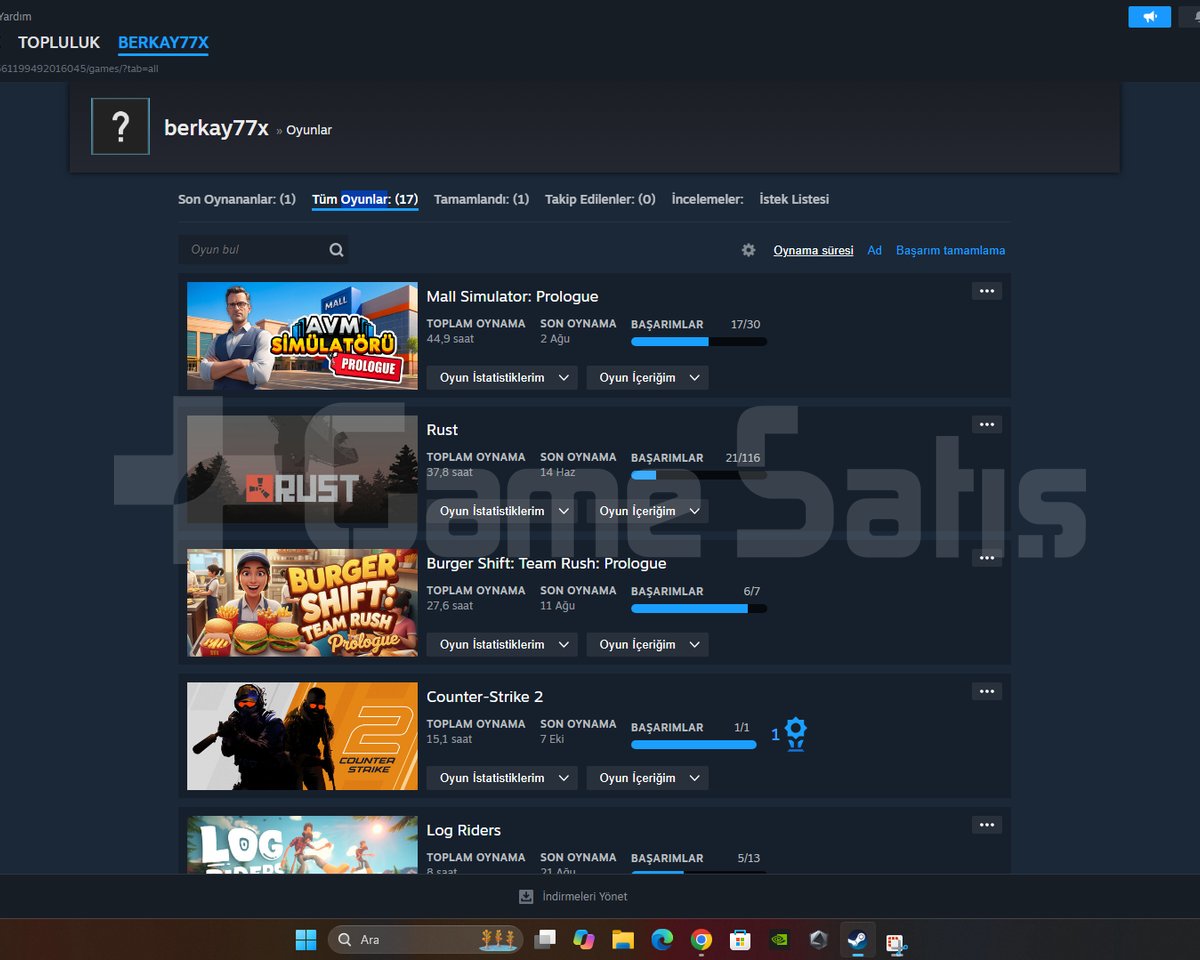Click the Mall Simulator achievements progress bar
Image resolution: width=1200 pixels, height=960 pixels.
click(699, 342)
